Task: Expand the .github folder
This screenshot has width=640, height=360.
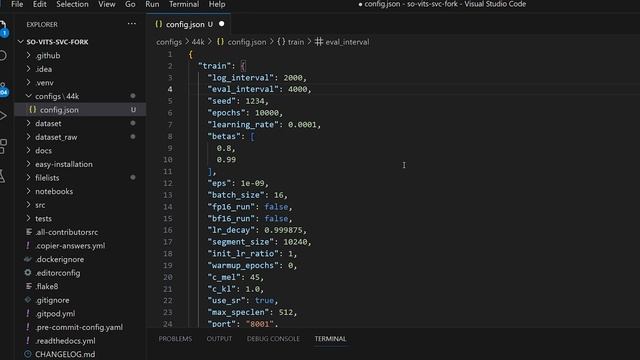Action: click(47, 56)
